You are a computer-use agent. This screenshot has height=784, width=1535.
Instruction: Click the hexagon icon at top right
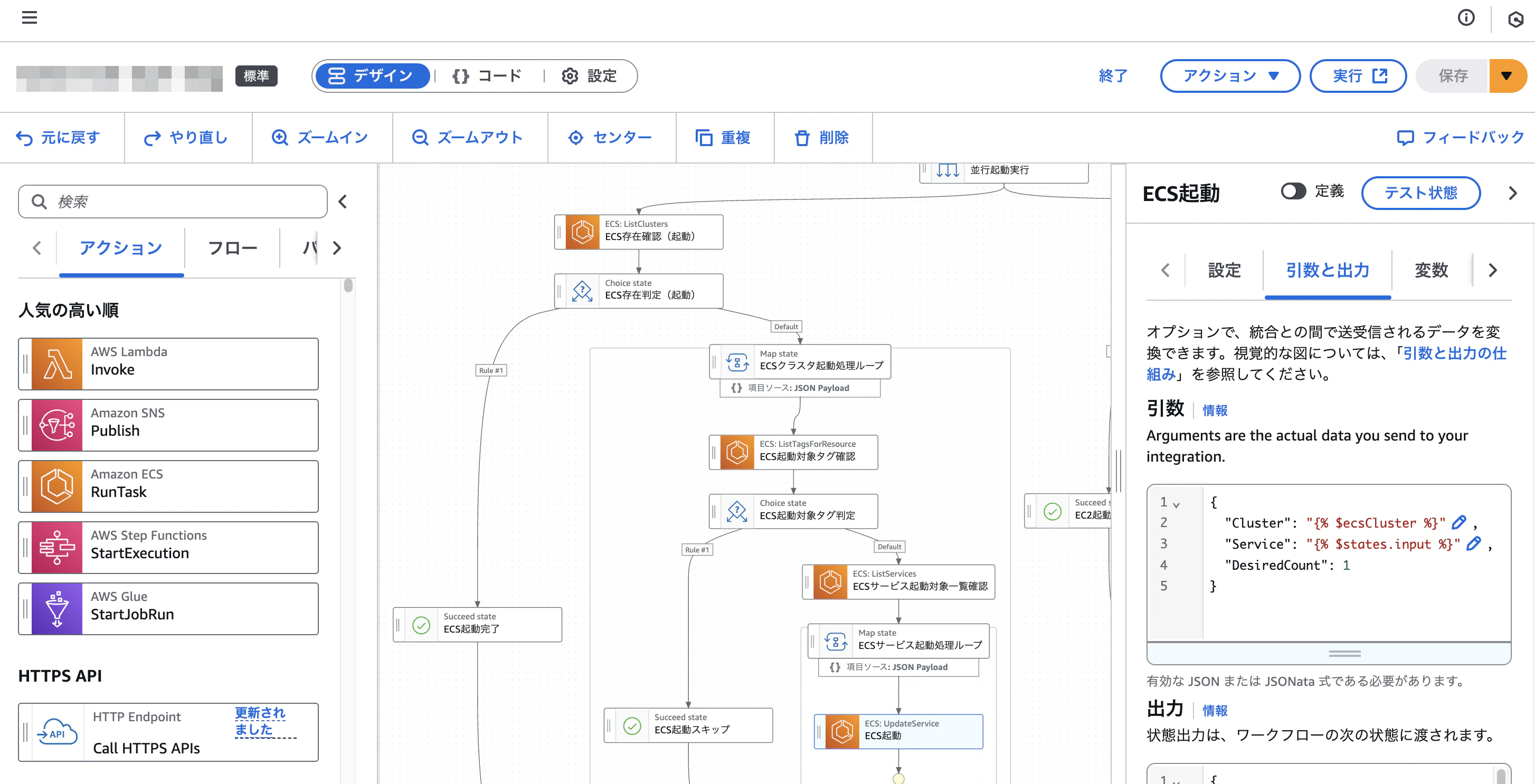pyautogui.click(x=1515, y=19)
